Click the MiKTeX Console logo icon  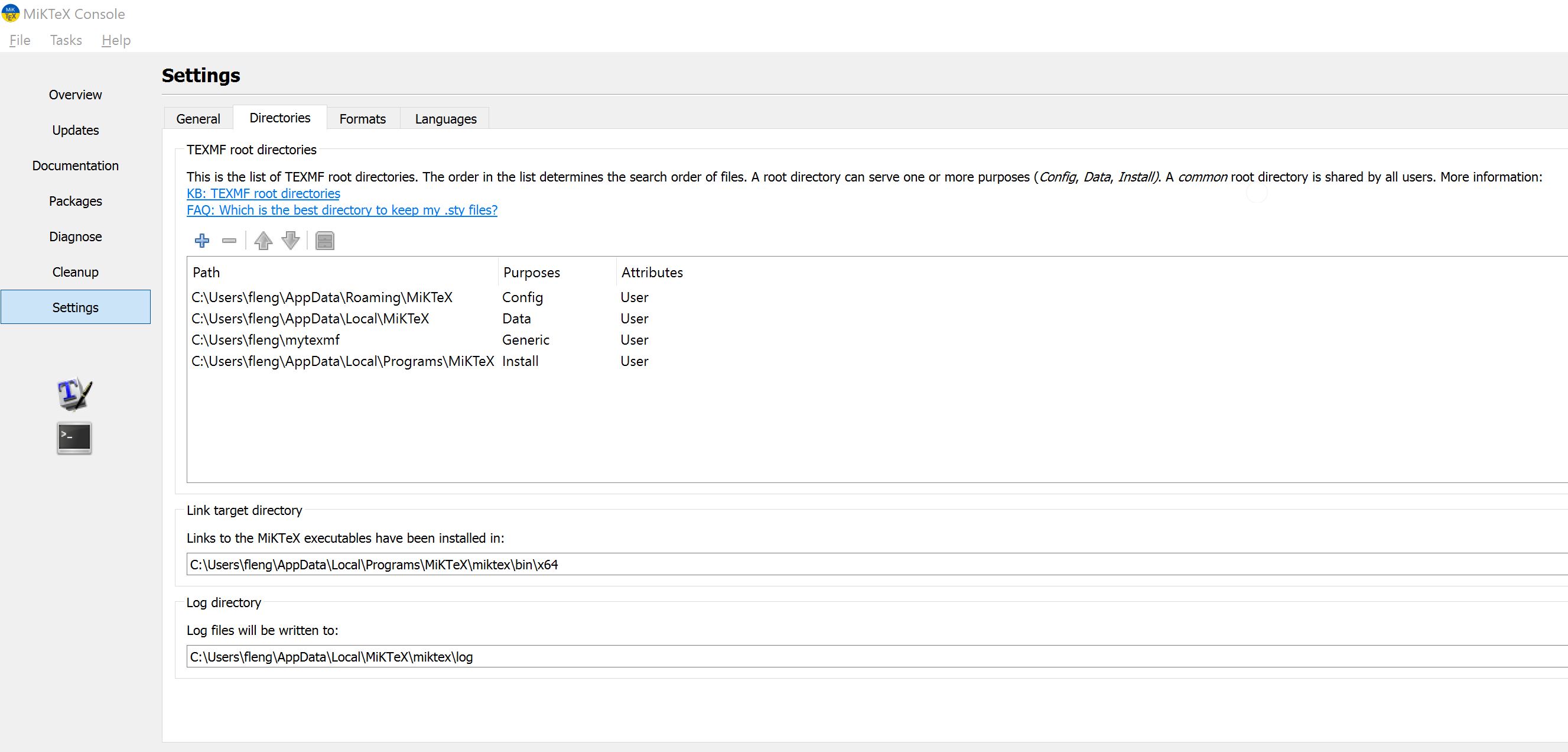tap(11, 14)
